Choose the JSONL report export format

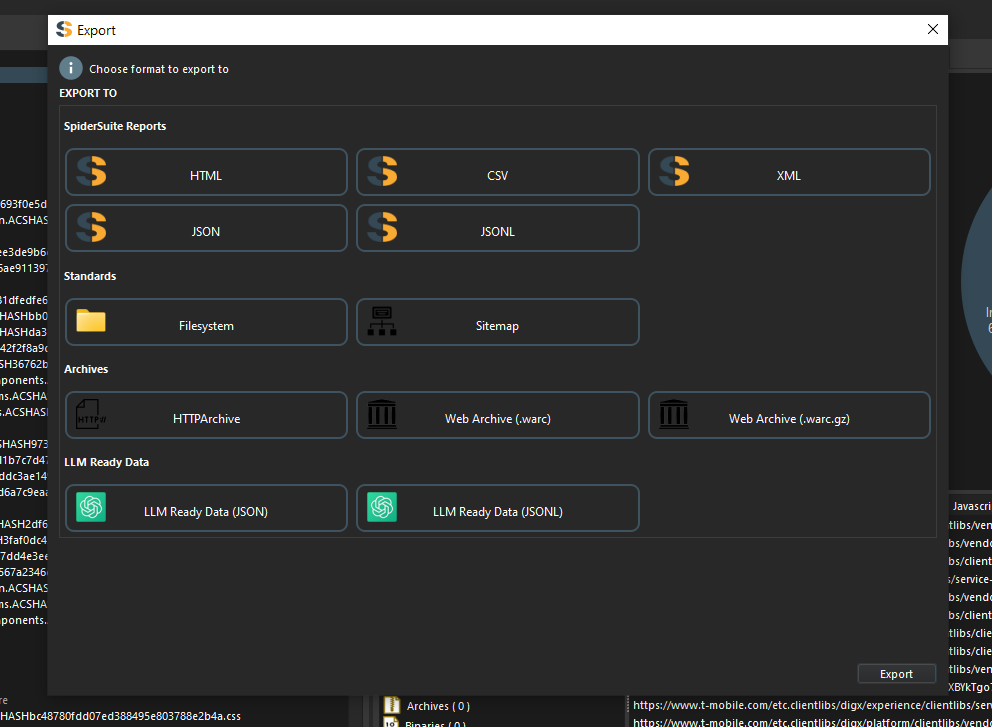(x=498, y=228)
